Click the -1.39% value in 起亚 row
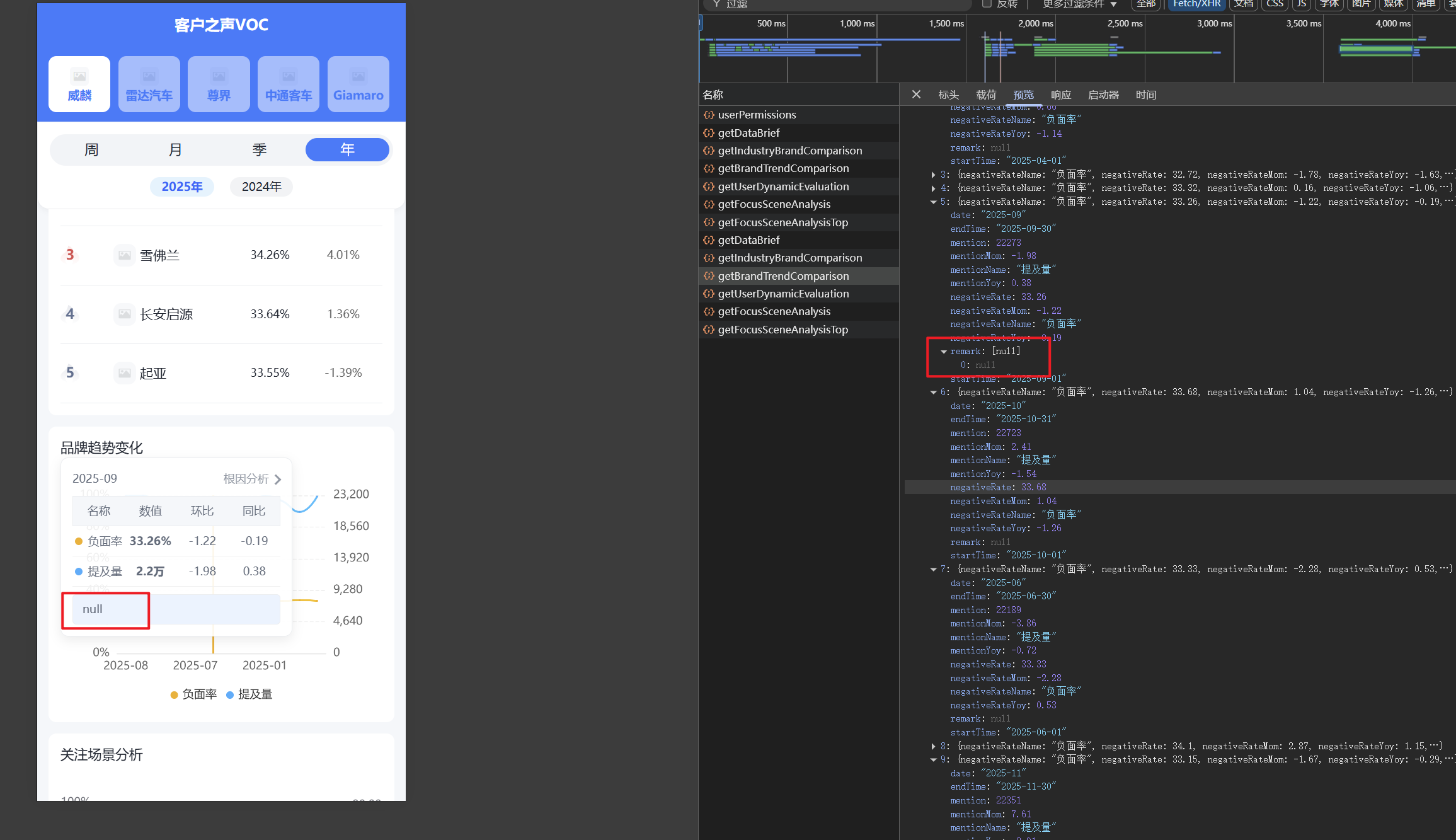 pyautogui.click(x=343, y=373)
